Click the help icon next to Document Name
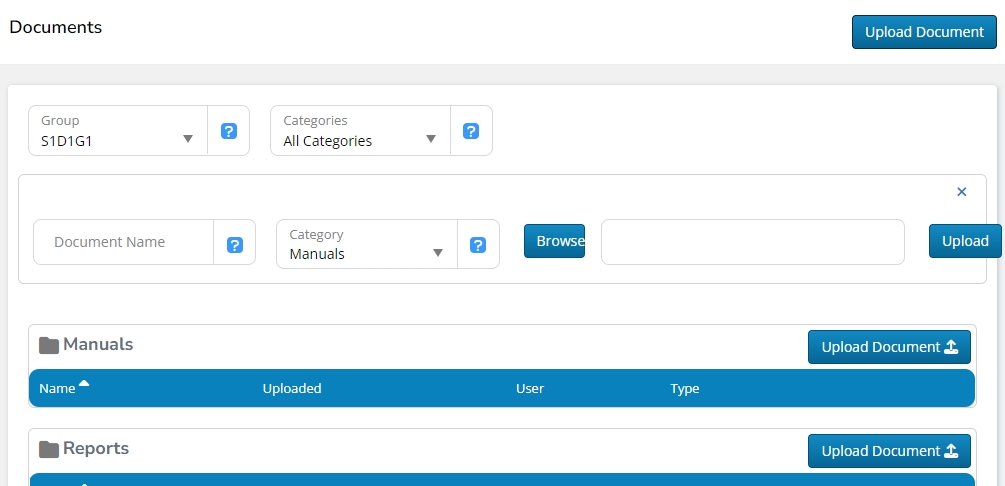The height and width of the screenshot is (486, 1005). pos(235,244)
